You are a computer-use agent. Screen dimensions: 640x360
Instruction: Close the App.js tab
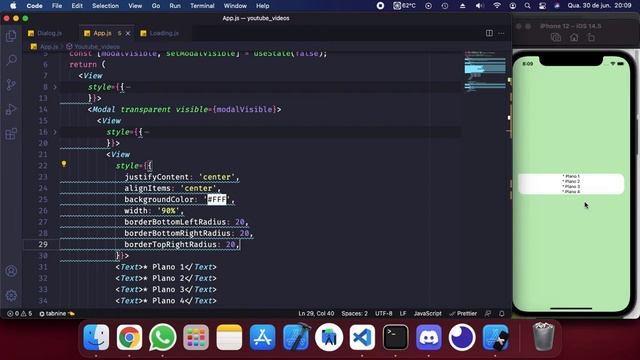(x=128, y=33)
